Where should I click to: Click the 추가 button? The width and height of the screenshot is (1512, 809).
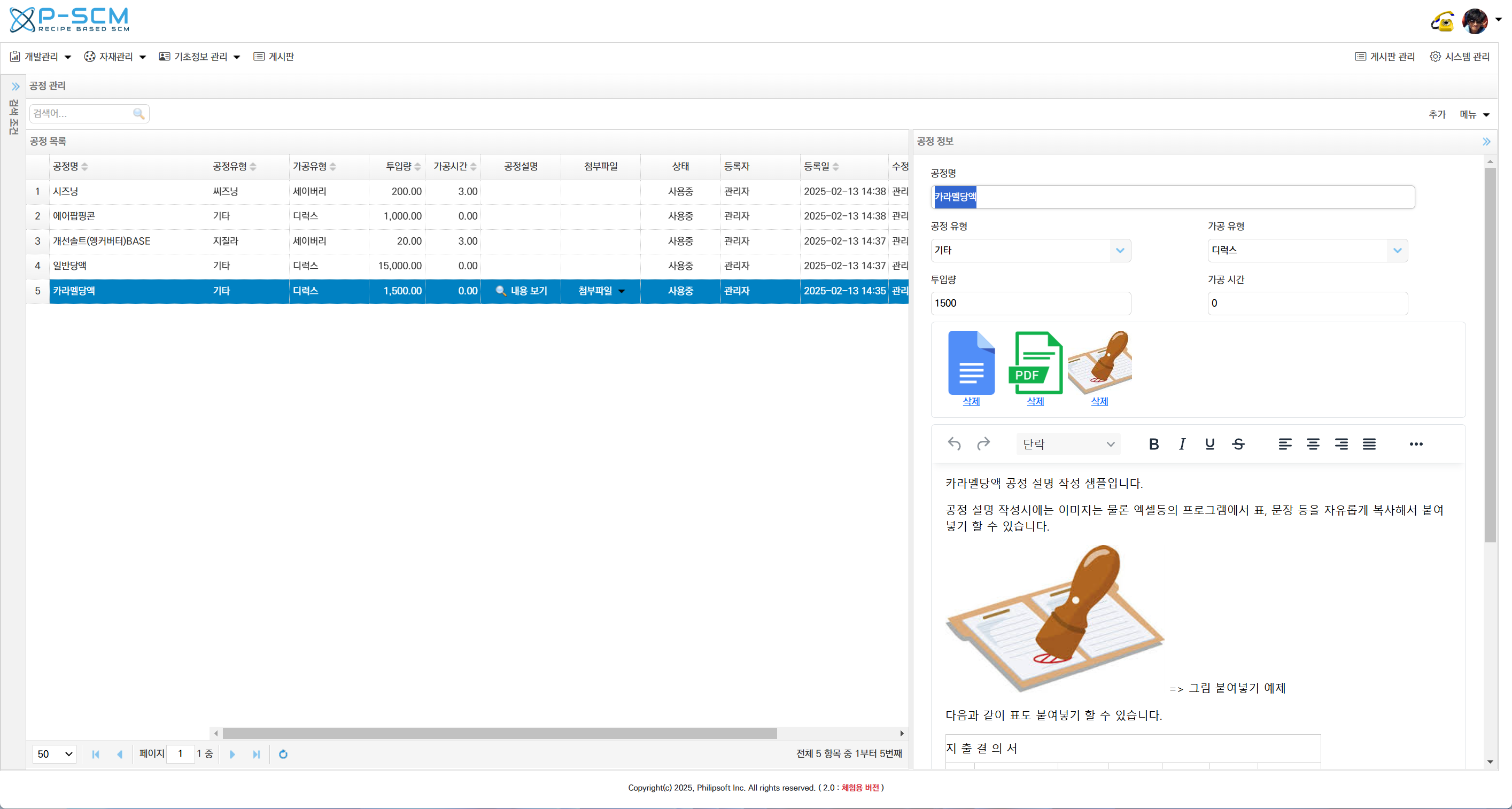point(1437,114)
